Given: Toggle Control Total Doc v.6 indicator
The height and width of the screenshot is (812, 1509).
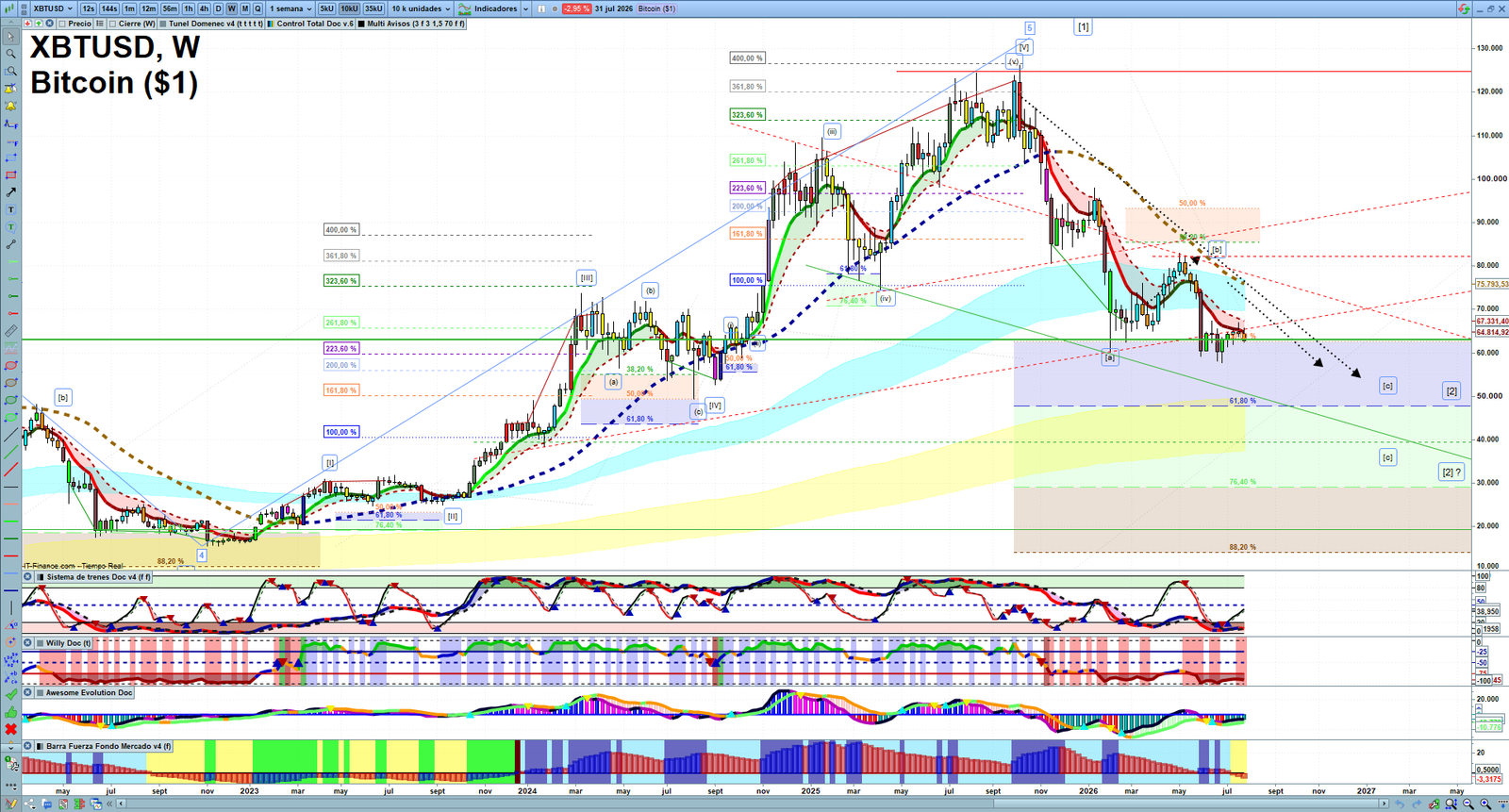Looking at the screenshot, I should 271,24.
